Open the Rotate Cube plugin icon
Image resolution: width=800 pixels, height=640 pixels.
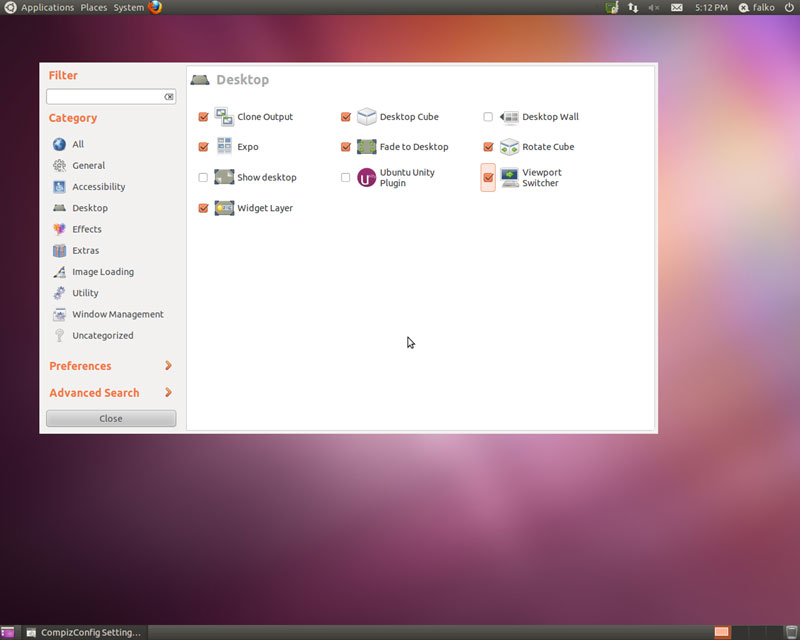click(x=509, y=147)
